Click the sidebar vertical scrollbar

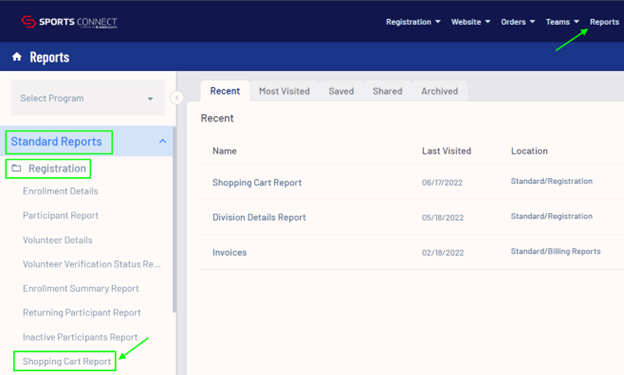174,219
